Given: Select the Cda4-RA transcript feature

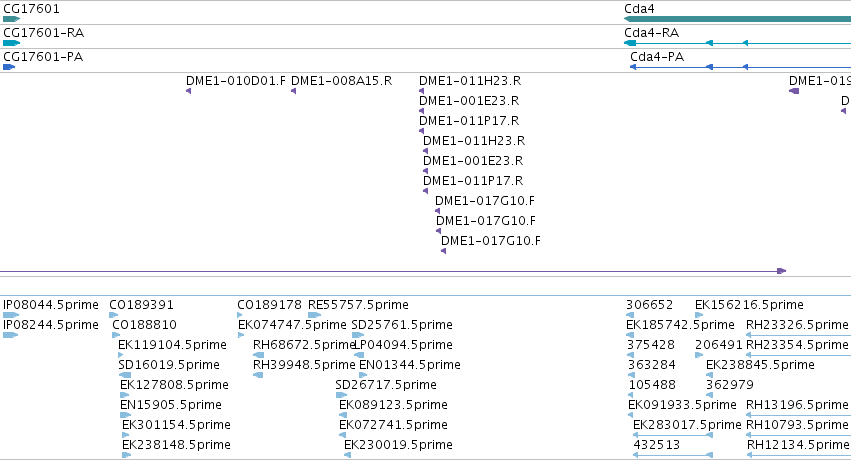Looking at the screenshot, I should (738, 43).
